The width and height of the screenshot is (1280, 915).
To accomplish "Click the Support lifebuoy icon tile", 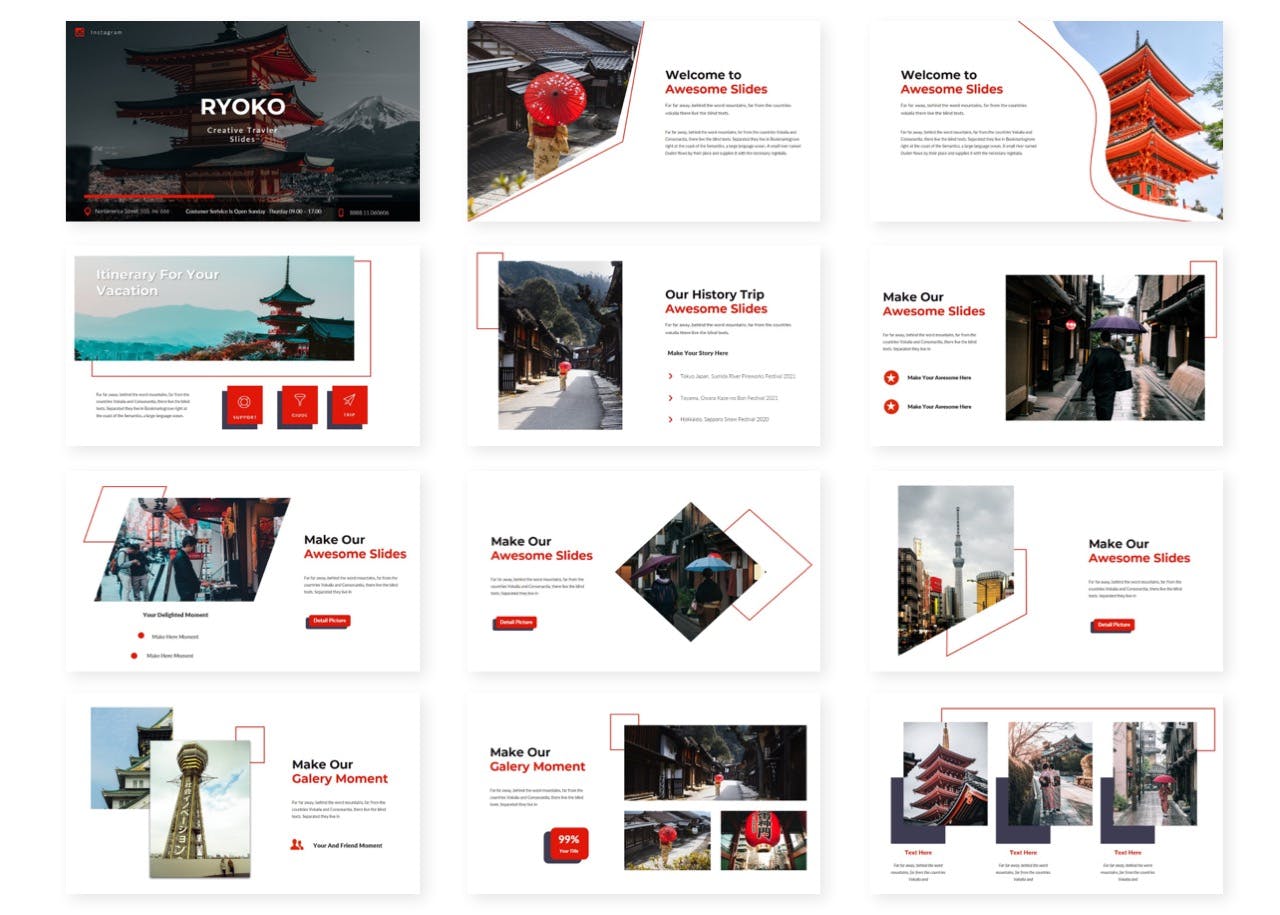I will [x=245, y=404].
